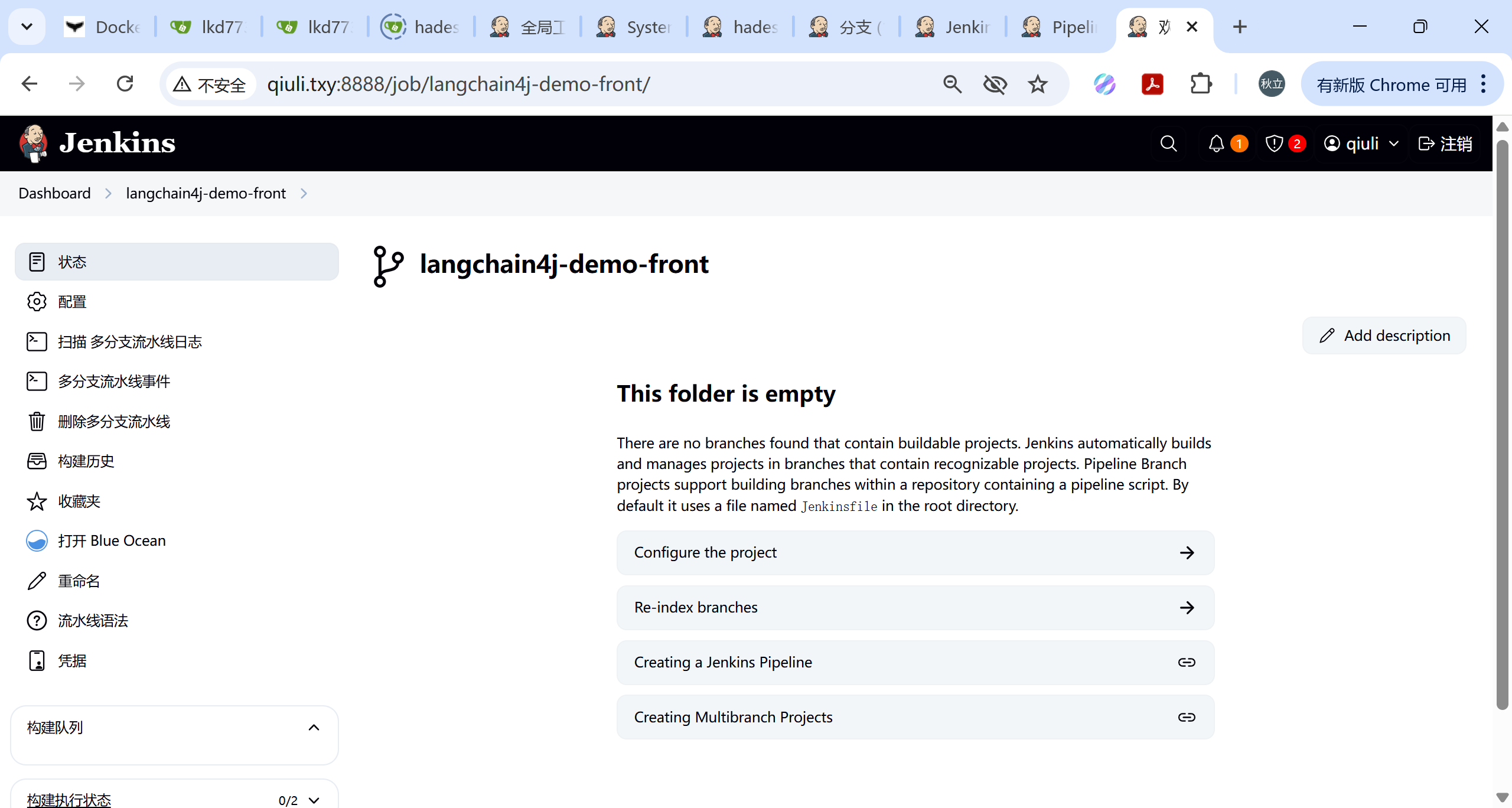
Task: Open the credentials item in sidebar
Action: pos(72,660)
